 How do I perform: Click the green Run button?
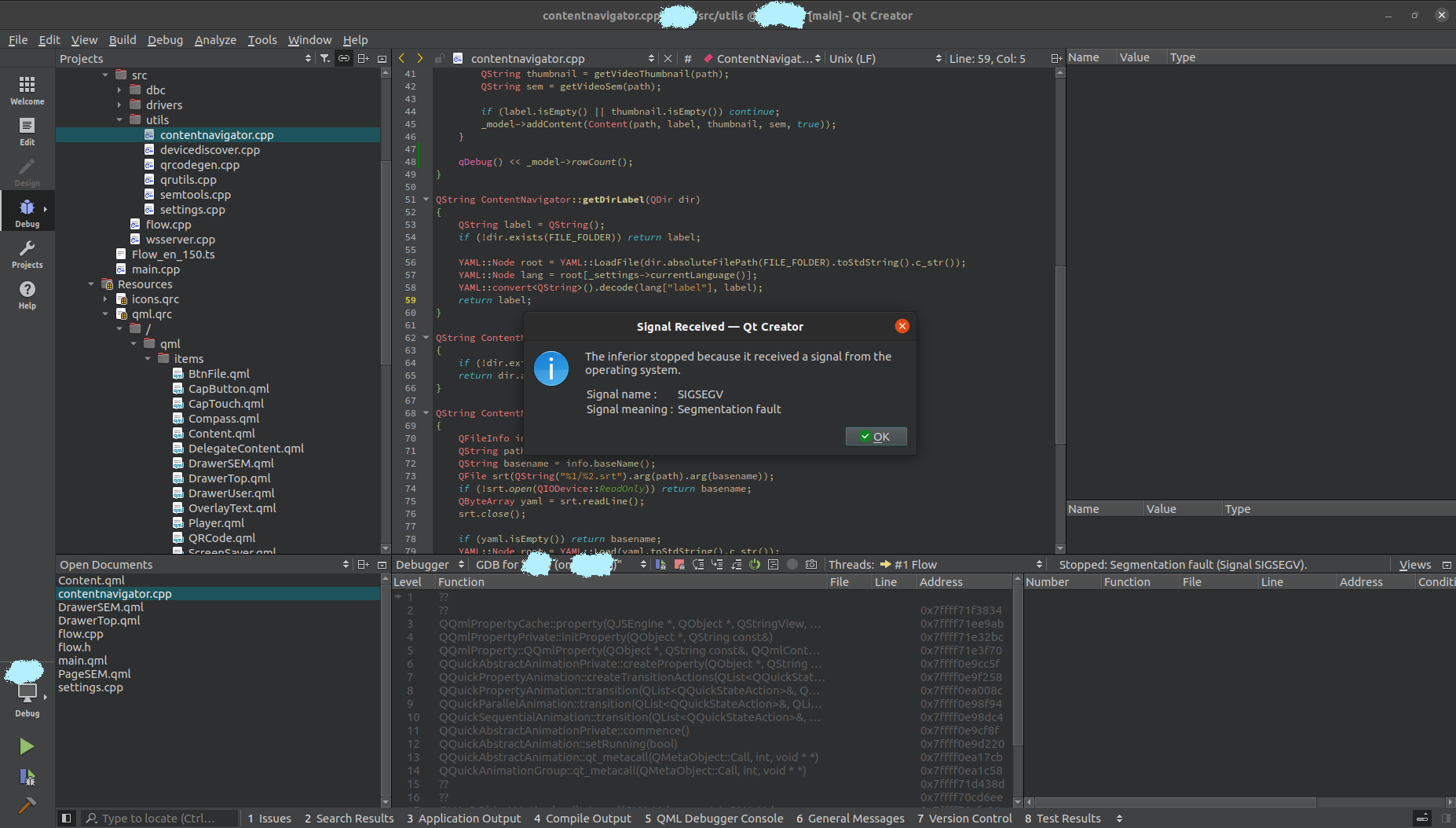pyautogui.click(x=27, y=746)
